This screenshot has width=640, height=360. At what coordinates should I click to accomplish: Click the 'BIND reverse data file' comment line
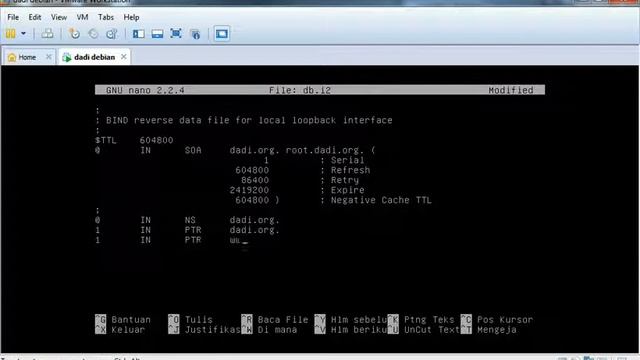[x=244, y=120]
